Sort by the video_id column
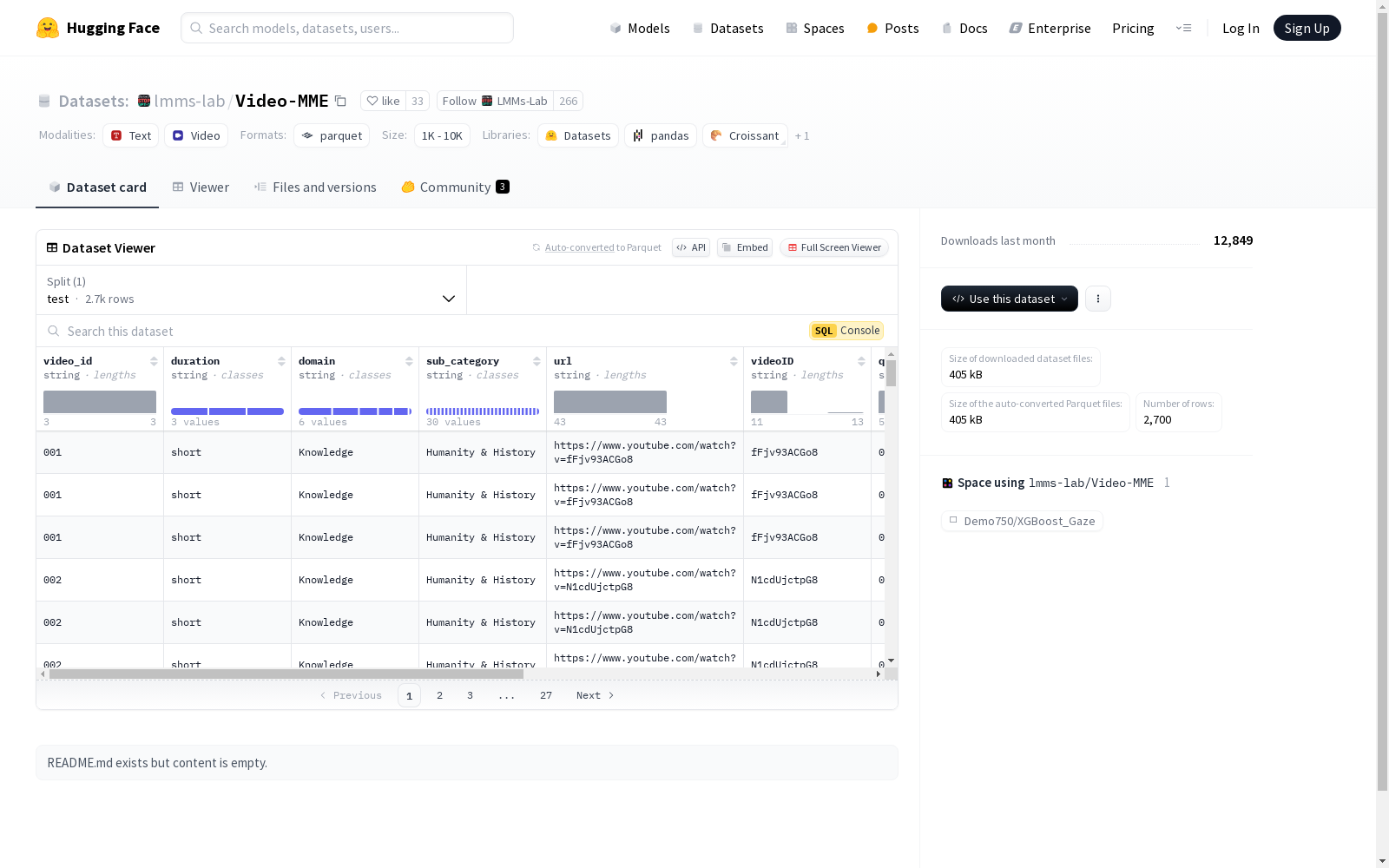Screen dimensions: 1389x868 (154, 361)
